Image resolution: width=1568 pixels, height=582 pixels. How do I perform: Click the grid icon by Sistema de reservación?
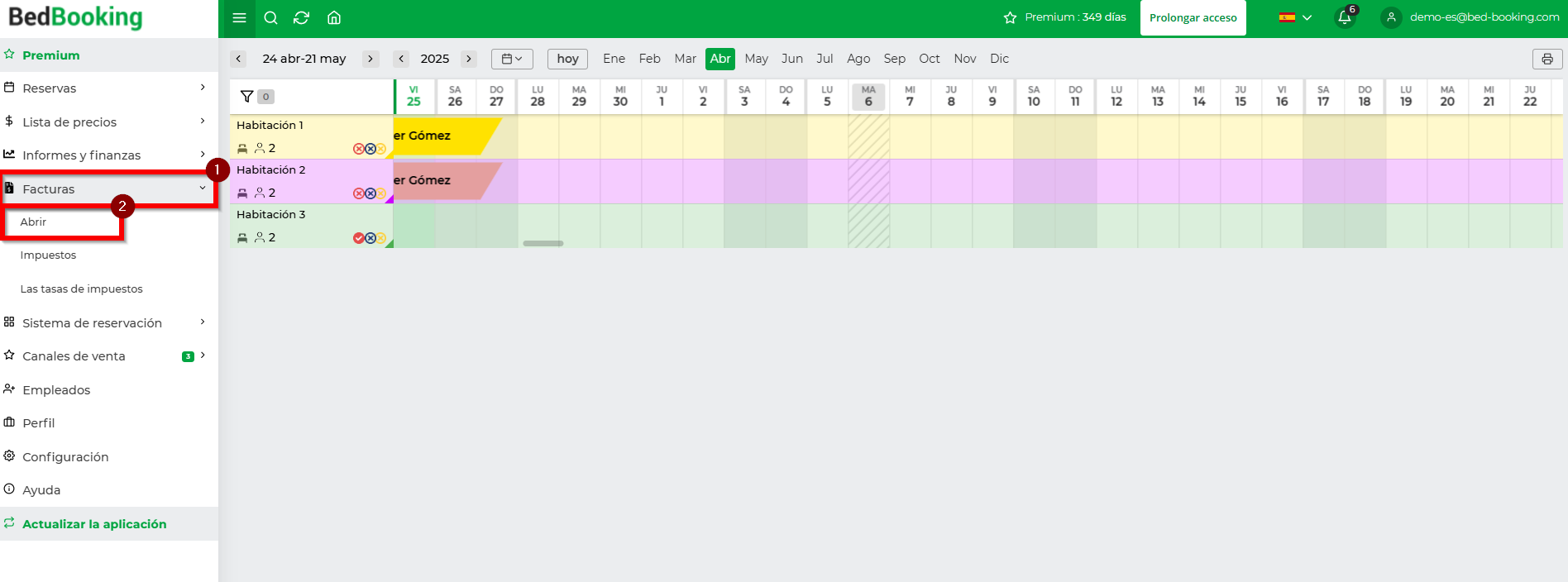pos(9,322)
